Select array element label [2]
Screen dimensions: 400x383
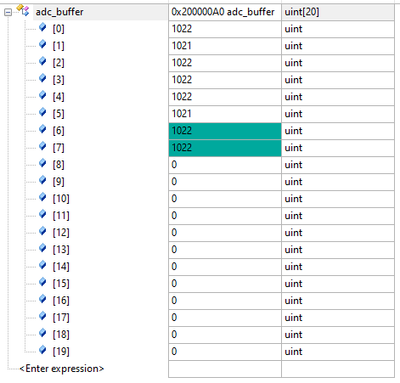(58, 63)
